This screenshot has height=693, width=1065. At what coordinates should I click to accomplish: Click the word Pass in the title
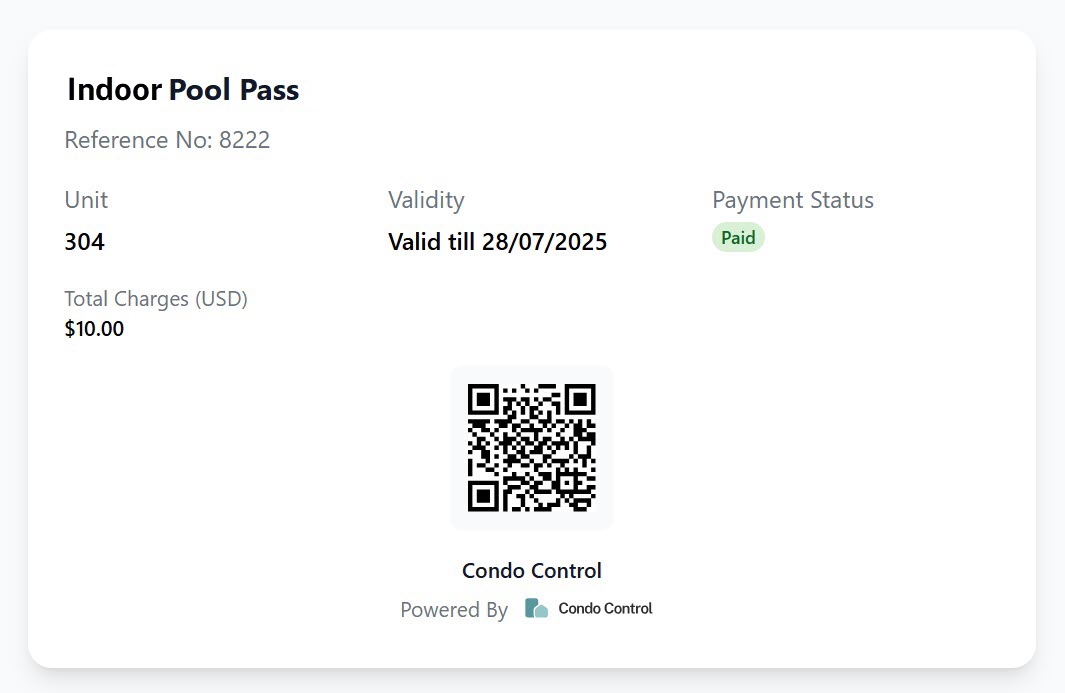coord(270,90)
